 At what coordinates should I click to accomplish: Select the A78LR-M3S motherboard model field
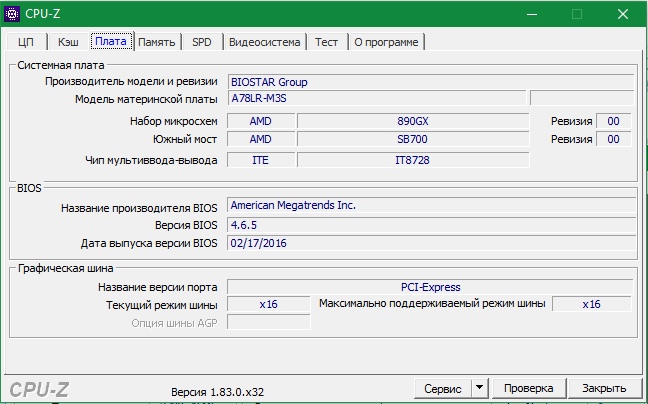click(376, 99)
